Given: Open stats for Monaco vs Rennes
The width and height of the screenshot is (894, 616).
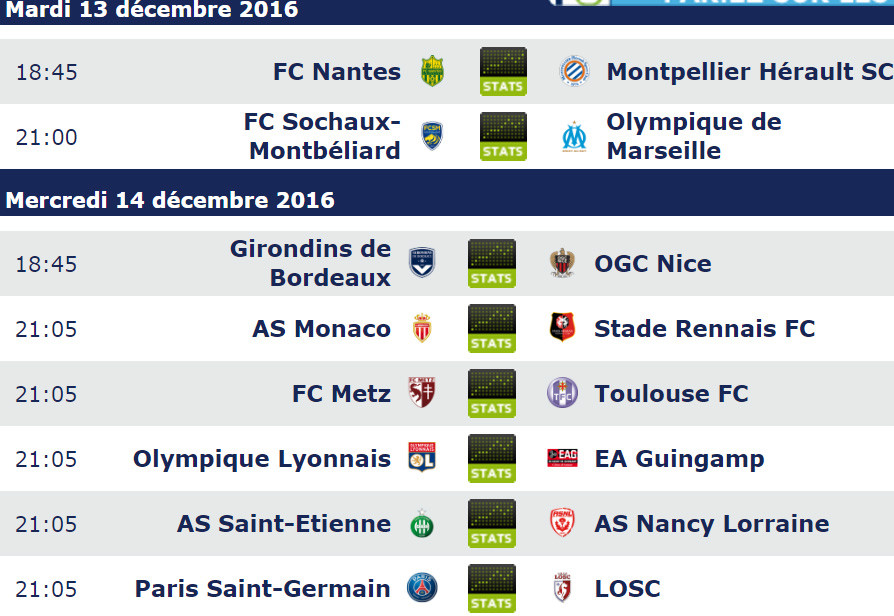Looking at the screenshot, I should [491, 329].
